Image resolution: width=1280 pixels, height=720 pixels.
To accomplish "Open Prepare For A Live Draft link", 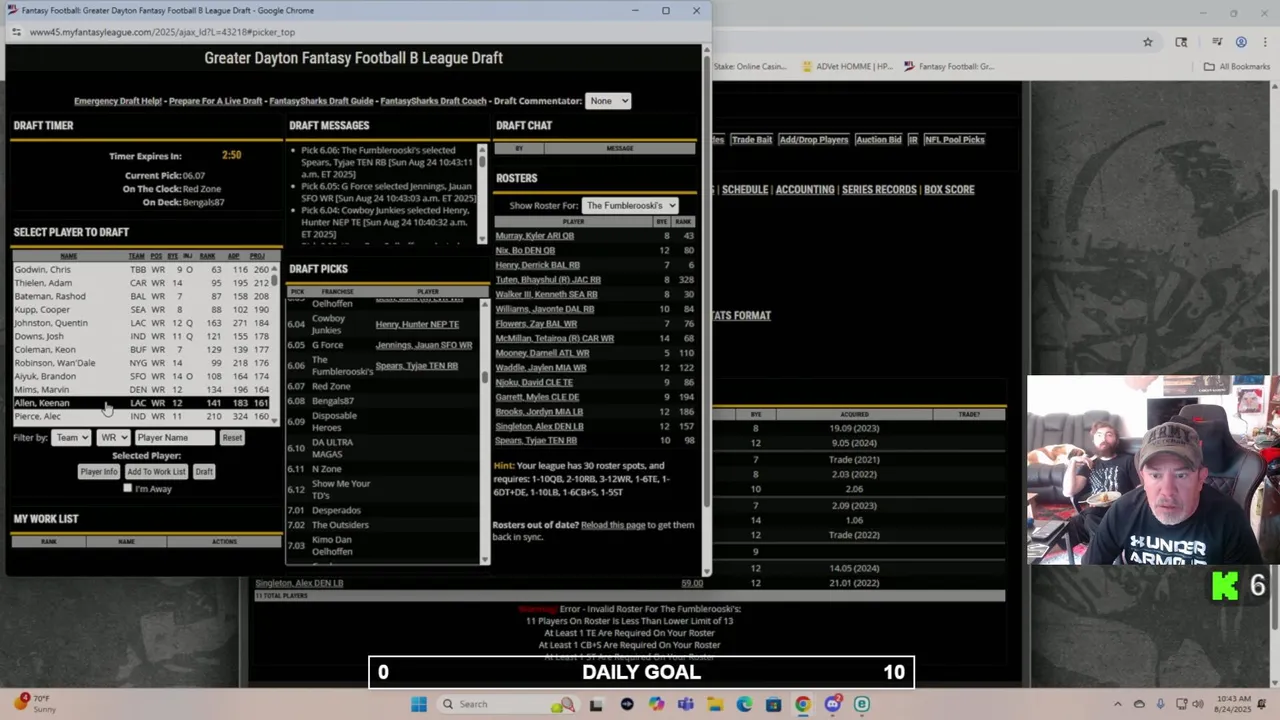I will (x=216, y=101).
